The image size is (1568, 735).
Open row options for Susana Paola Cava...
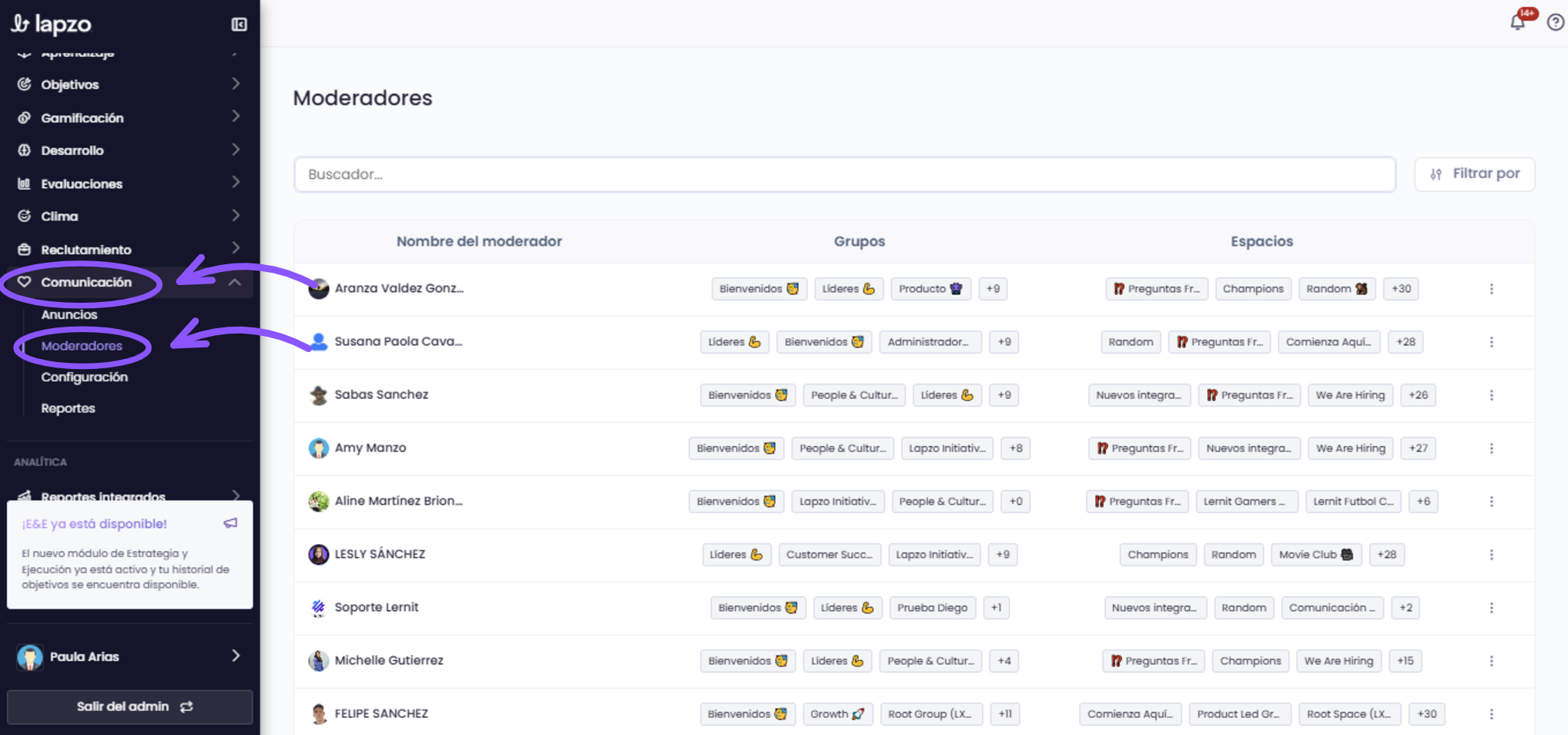tap(1491, 342)
